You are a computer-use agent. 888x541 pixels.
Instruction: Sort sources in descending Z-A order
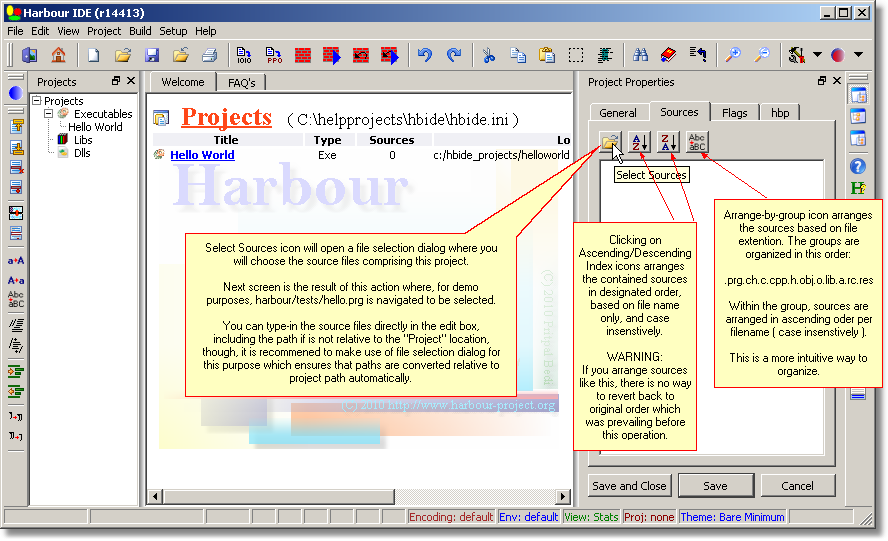[669, 143]
